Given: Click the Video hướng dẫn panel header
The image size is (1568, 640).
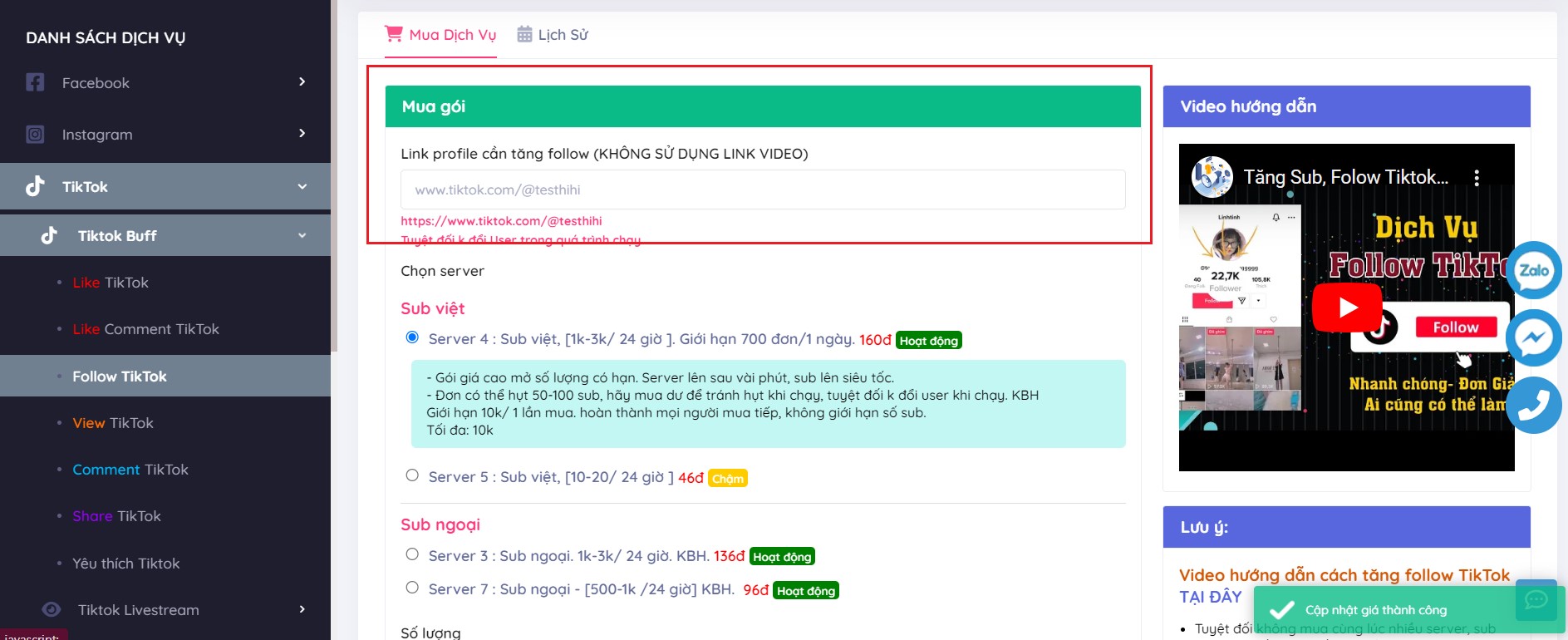Looking at the screenshot, I should point(1346,106).
